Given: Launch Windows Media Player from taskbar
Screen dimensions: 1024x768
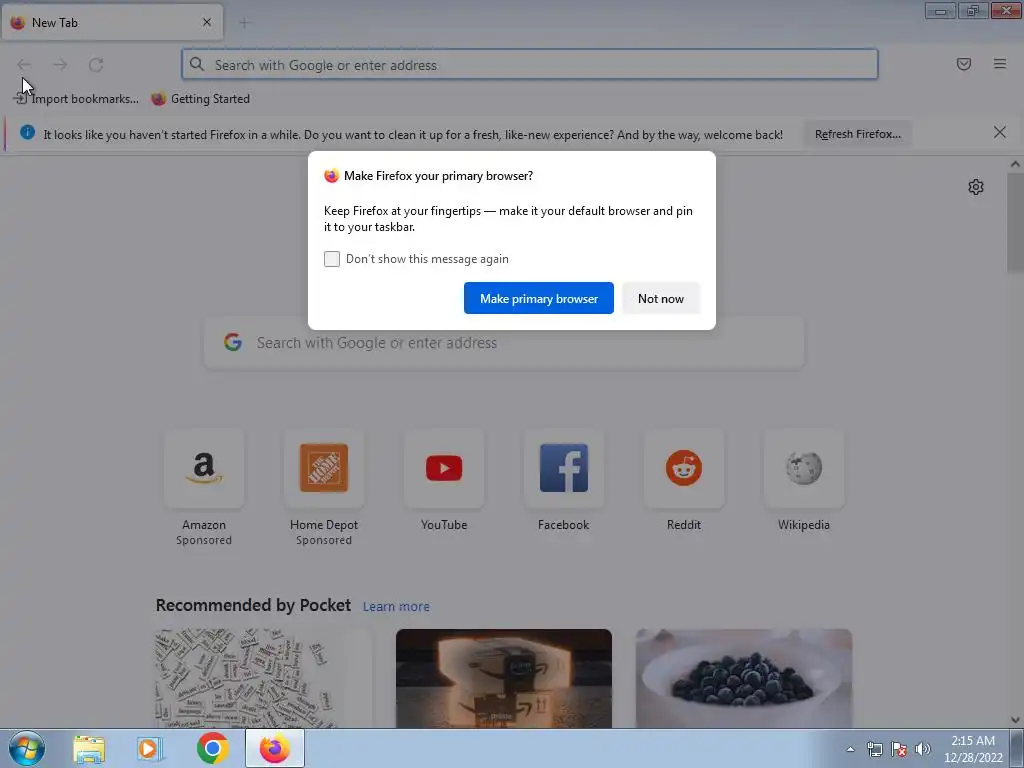Looking at the screenshot, I should 150,749.
